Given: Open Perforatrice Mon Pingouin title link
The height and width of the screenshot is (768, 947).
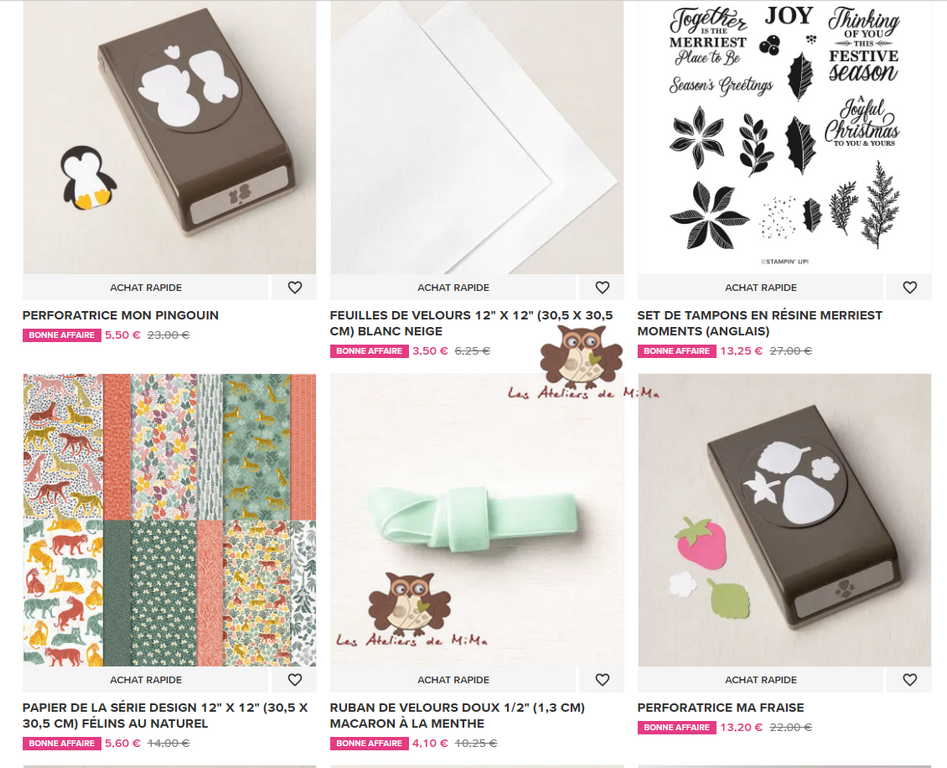Looking at the screenshot, I should tap(120, 315).
